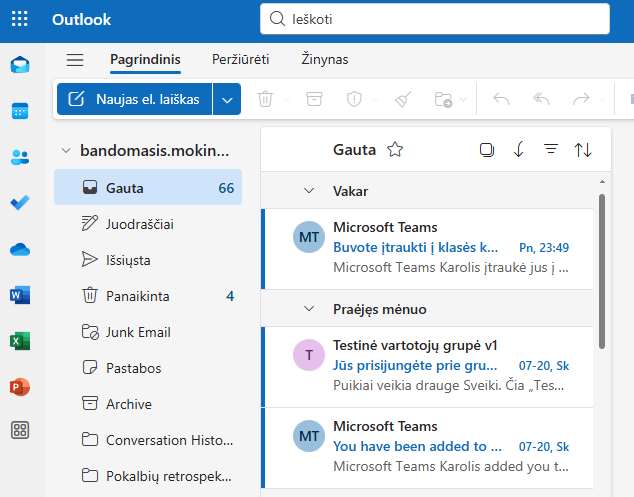634x497 pixels.
Task: Open dropdown next to Forward icon
Action: click(602, 99)
